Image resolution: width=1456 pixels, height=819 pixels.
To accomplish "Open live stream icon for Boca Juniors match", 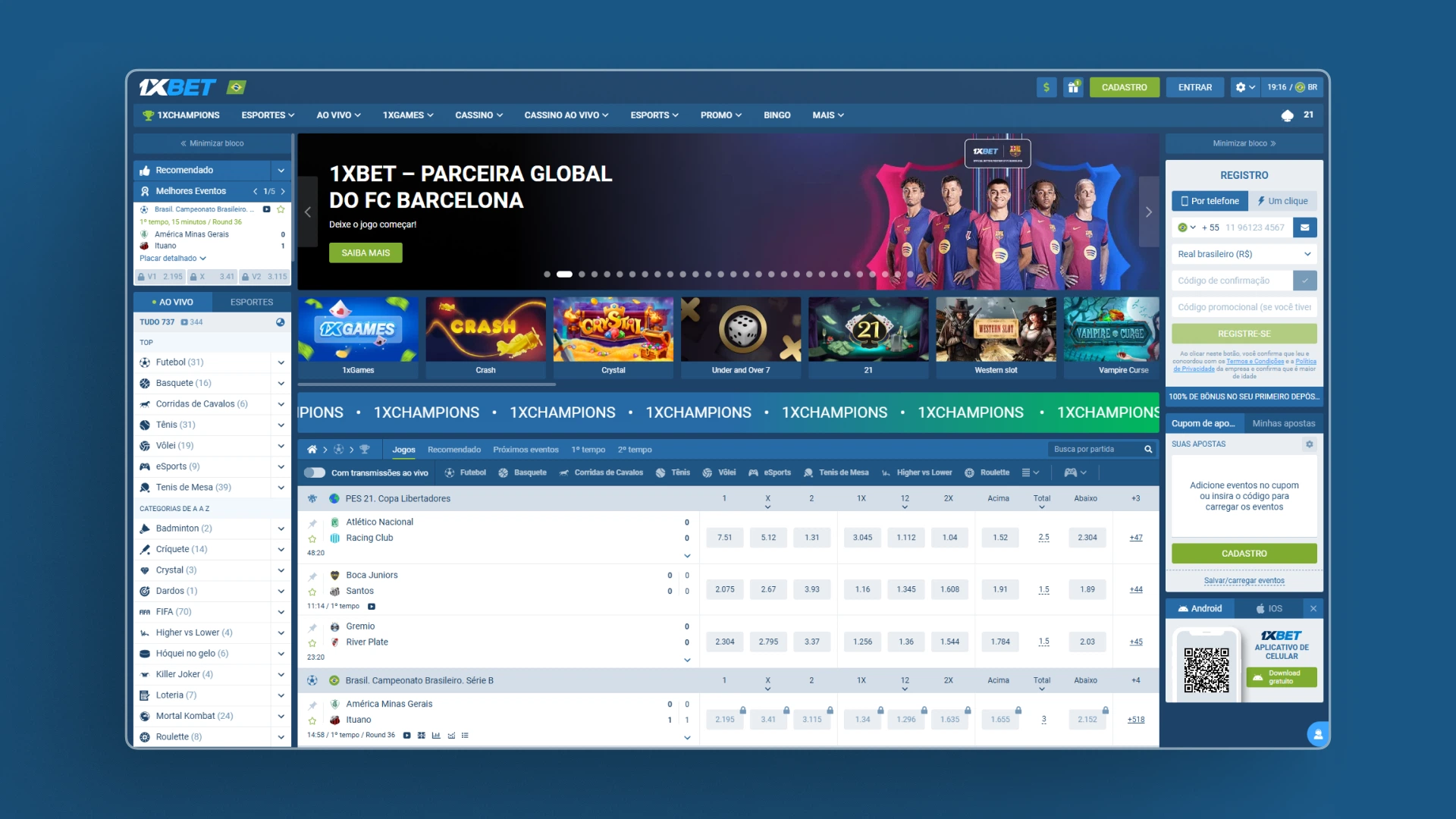I will tap(372, 606).
